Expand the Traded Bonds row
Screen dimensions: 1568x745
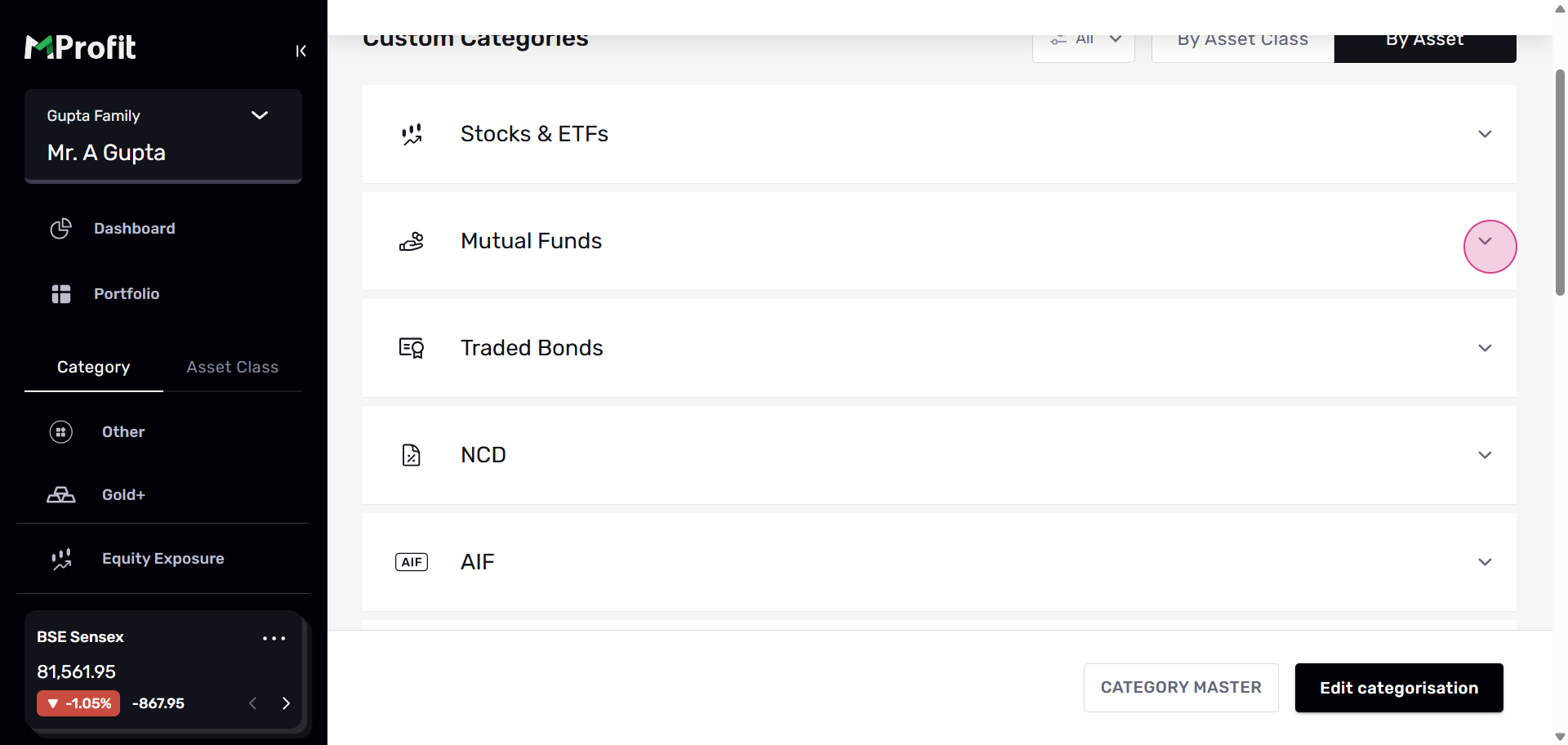1485,348
